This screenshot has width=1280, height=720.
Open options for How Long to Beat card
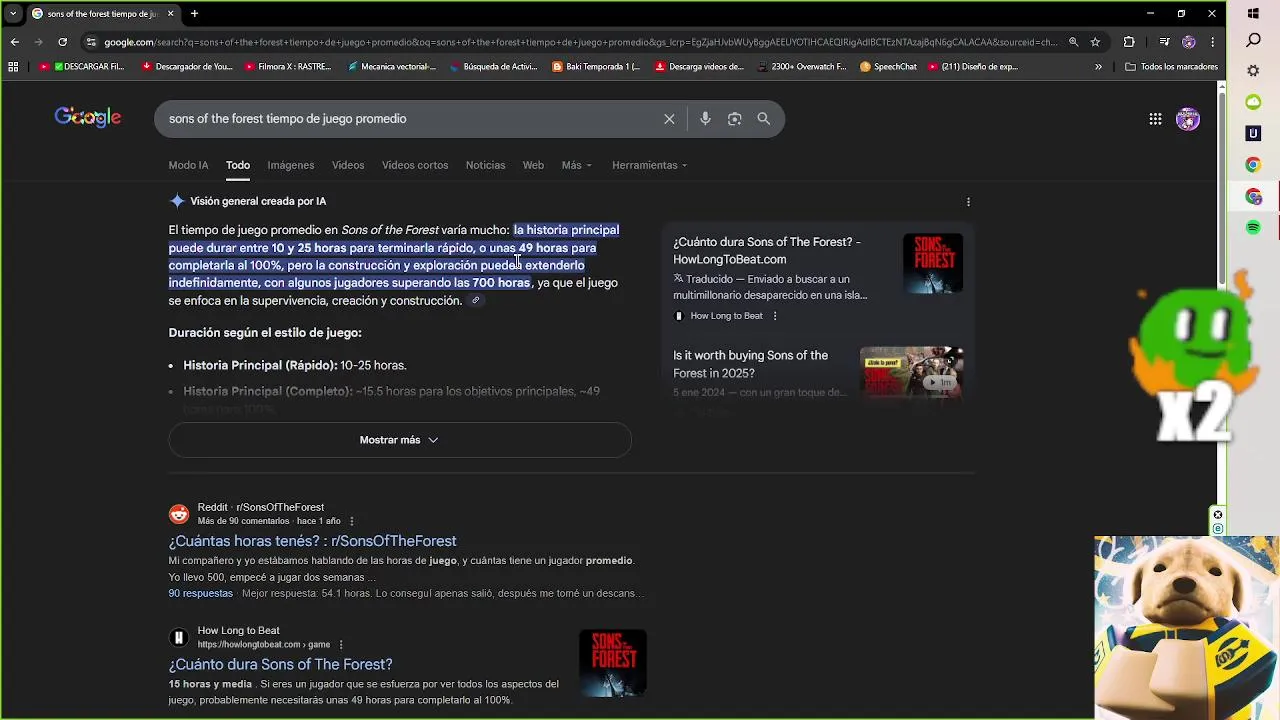pyautogui.click(x=775, y=316)
